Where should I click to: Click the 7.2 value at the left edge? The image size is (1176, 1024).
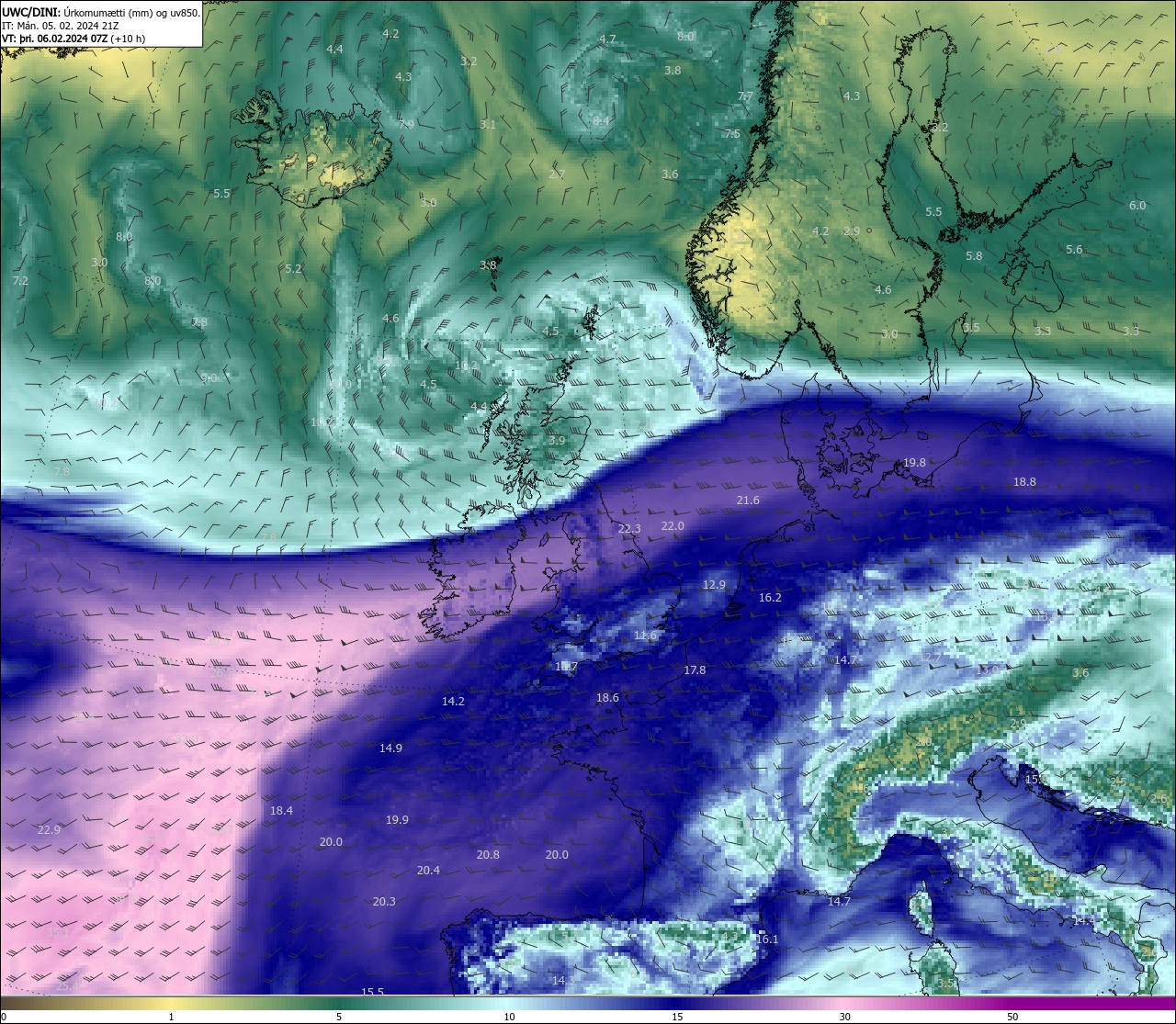tap(20, 281)
